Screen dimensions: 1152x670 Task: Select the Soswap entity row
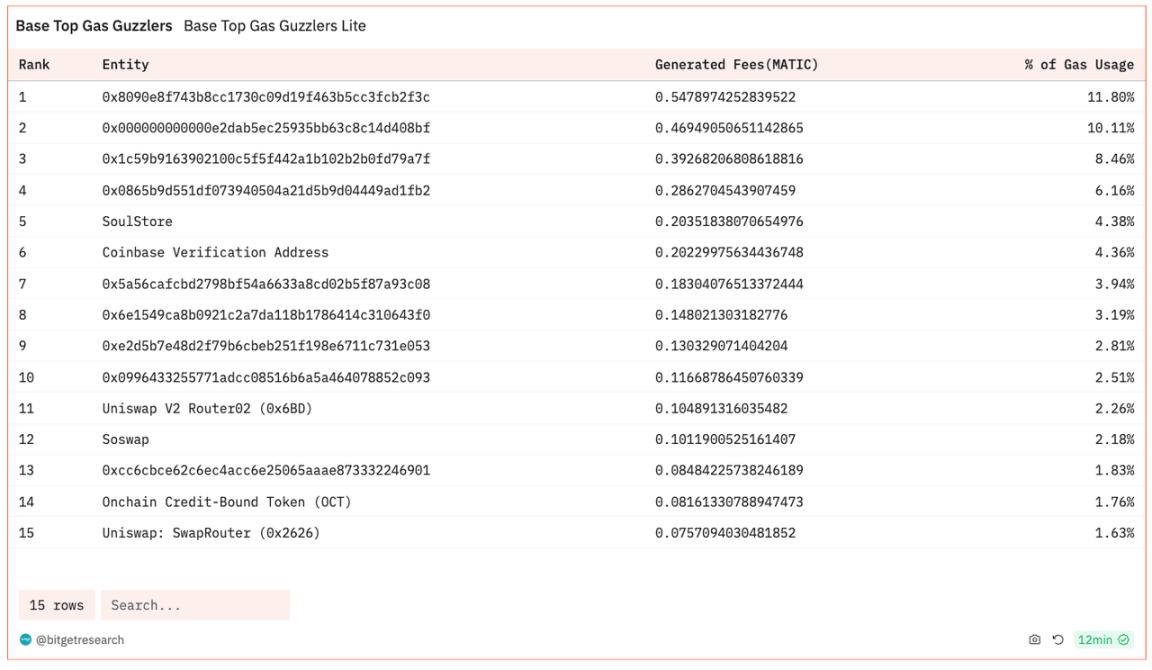[125, 439]
